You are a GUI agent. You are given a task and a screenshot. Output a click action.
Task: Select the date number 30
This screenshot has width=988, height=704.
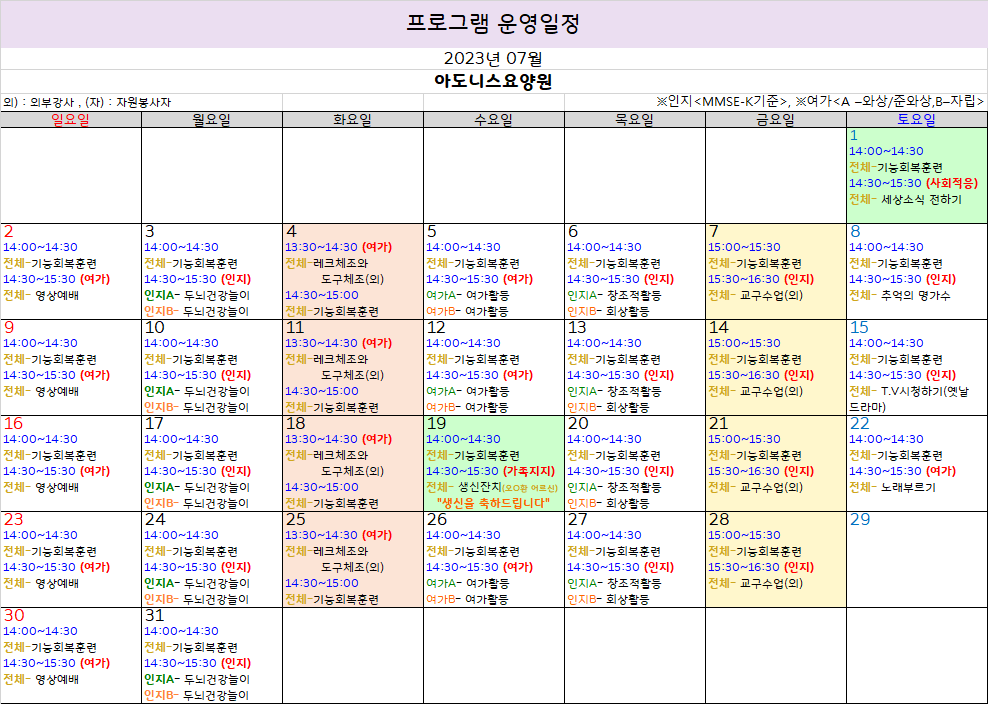coord(14,615)
